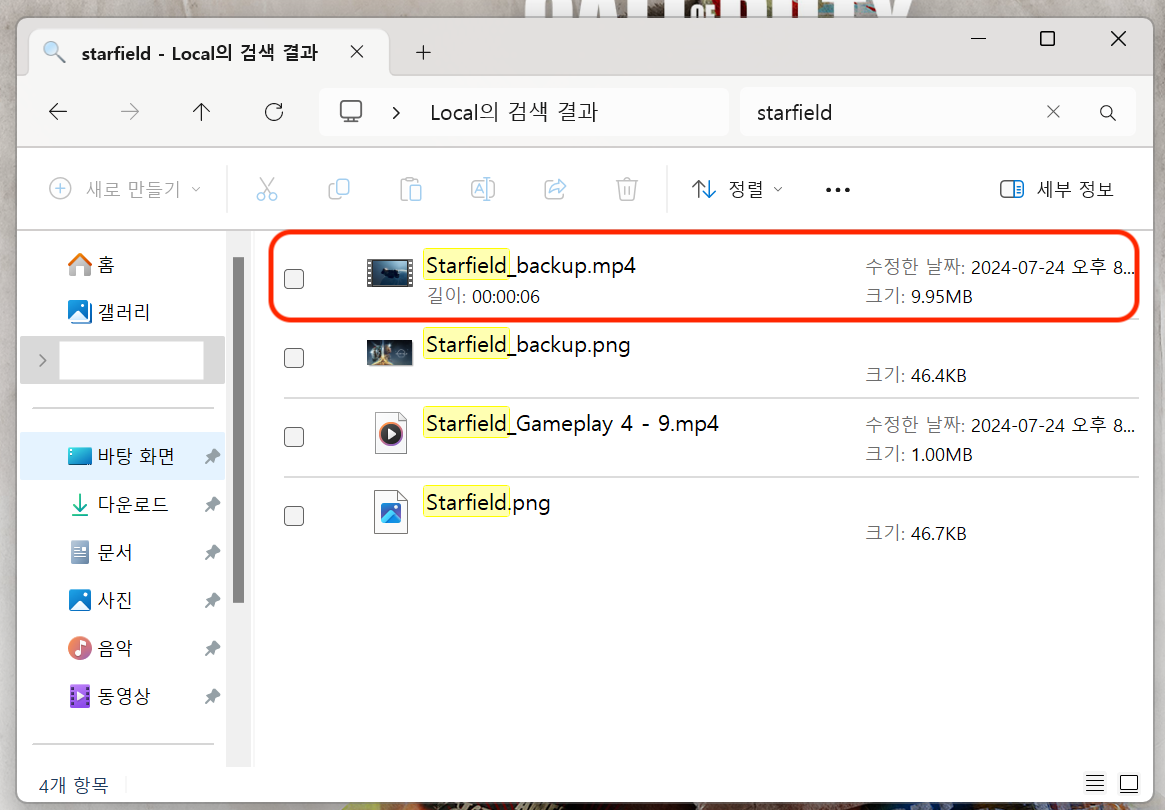Click the Copy icon in toolbar
The height and width of the screenshot is (810, 1165).
339,189
